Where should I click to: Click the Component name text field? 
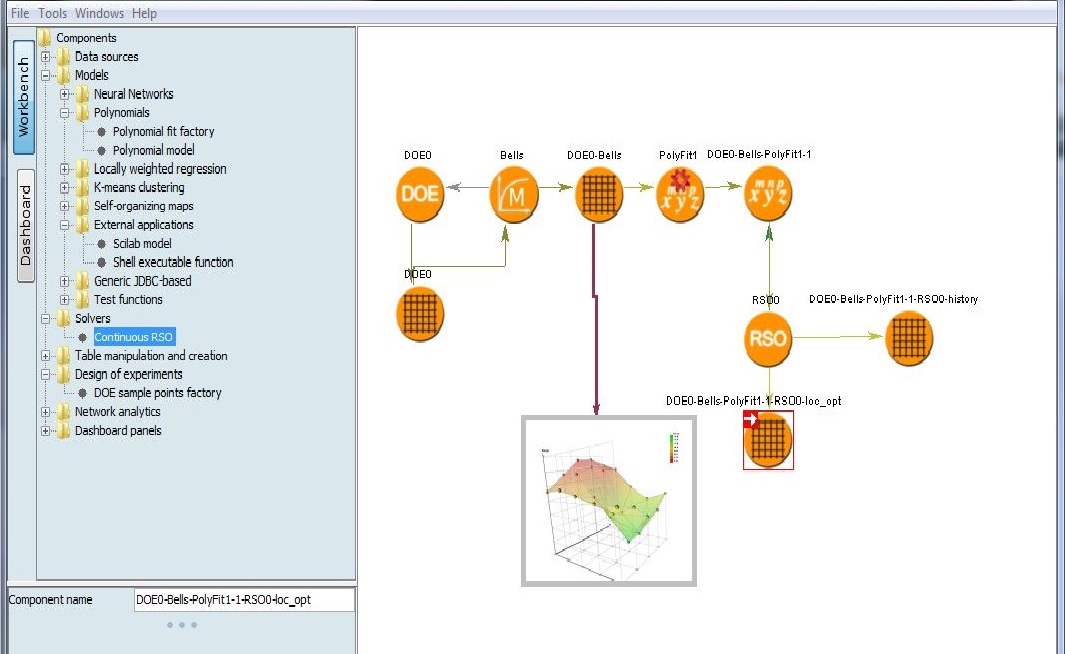click(243, 599)
